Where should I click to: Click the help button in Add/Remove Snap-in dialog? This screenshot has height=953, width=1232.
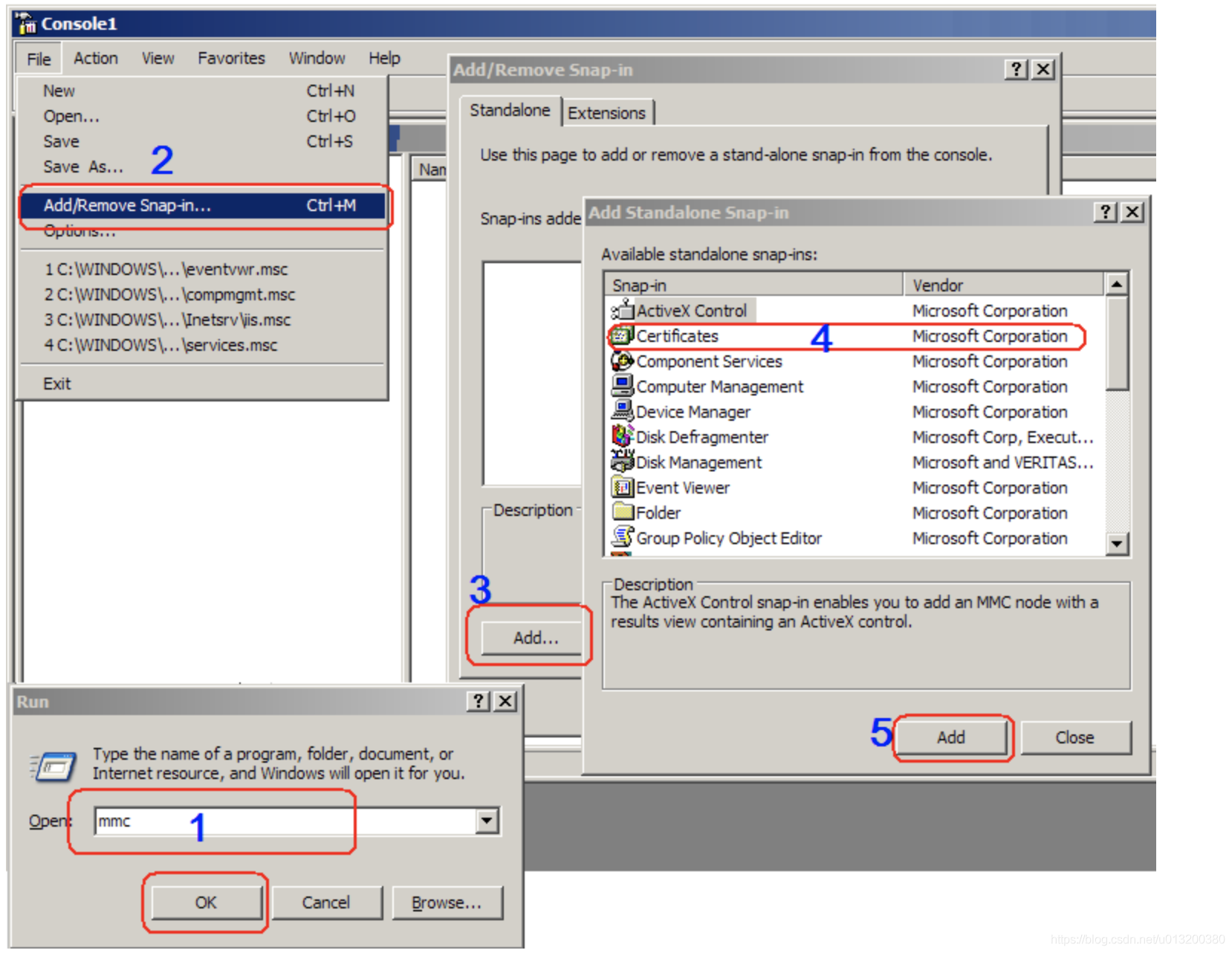[x=1017, y=69]
